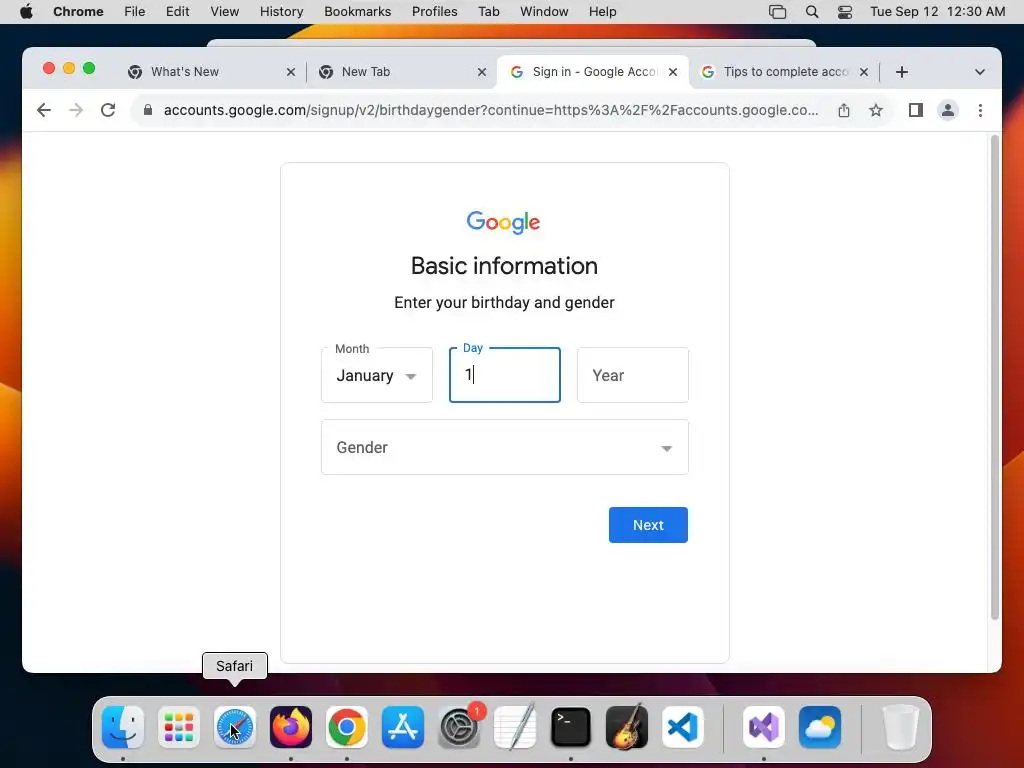The image size is (1024, 768).
Task: Open the Month dropdown showing January
Action: (377, 375)
